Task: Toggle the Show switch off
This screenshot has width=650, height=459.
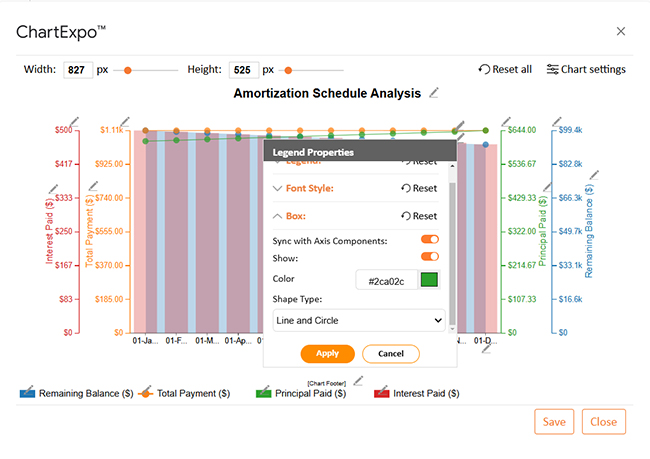Action: click(x=430, y=257)
